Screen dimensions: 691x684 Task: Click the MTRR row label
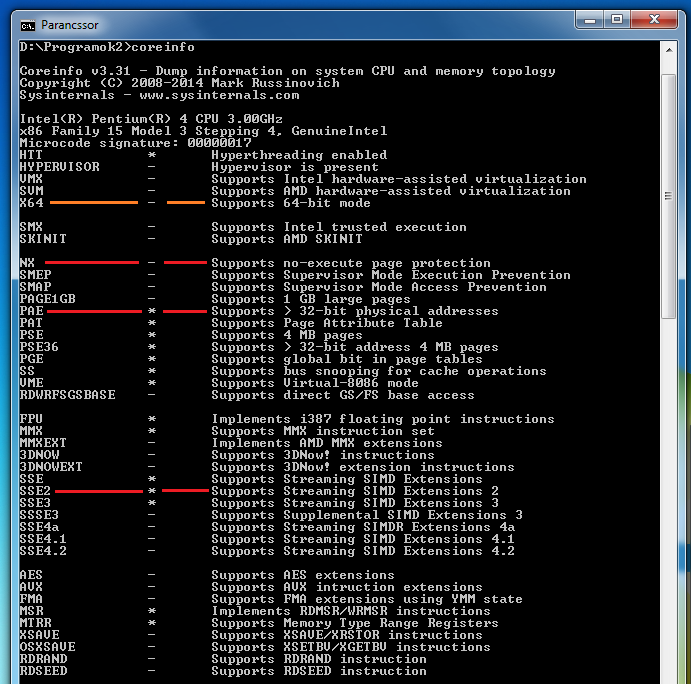point(35,623)
